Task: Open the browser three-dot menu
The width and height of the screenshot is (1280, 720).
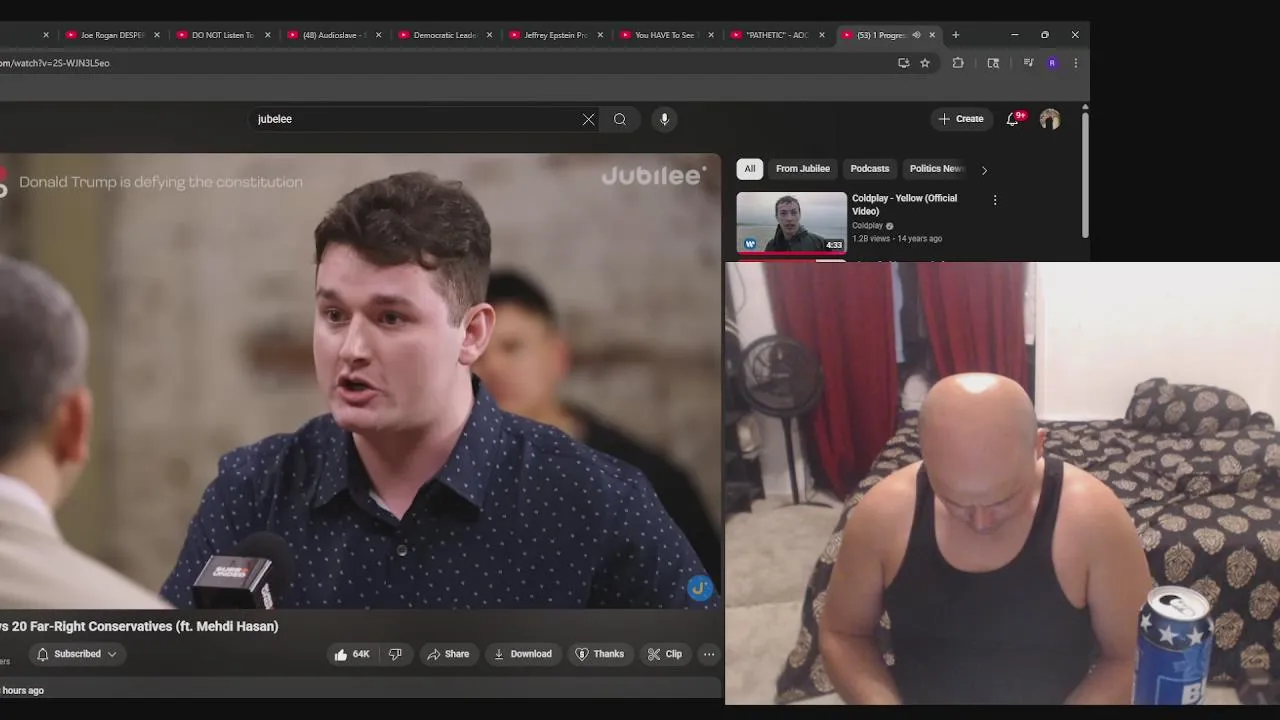Action: click(x=1075, y=63)
